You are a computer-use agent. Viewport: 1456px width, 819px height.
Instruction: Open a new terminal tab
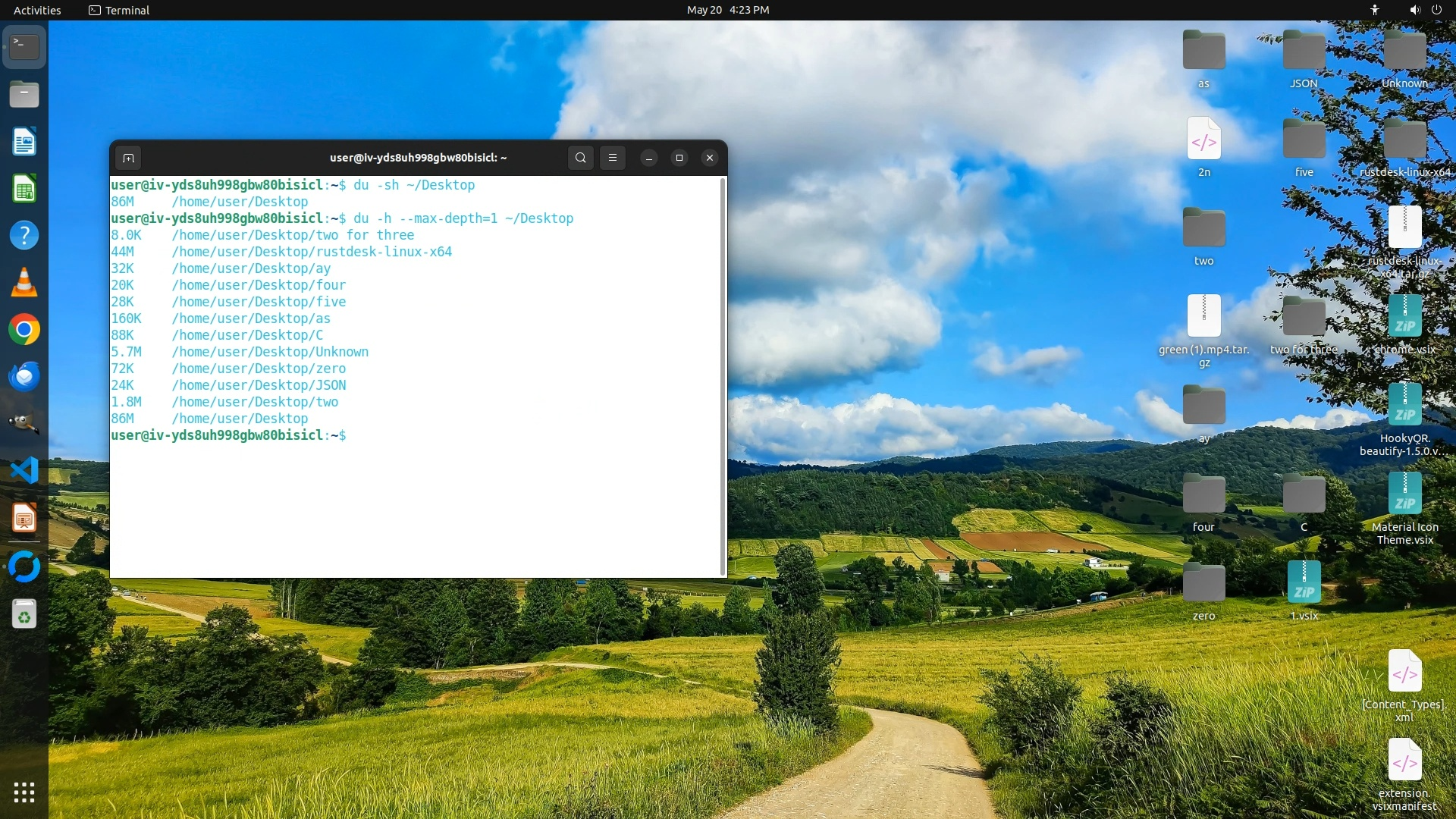click(128, 158)
